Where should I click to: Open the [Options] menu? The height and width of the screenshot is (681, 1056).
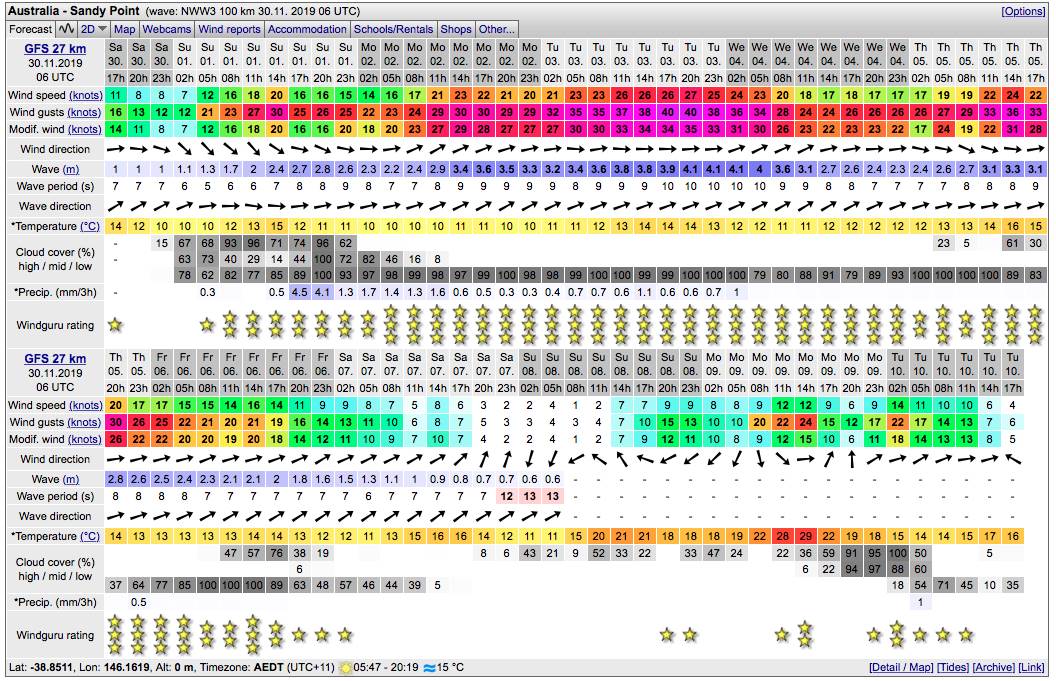click(1023, 11)
